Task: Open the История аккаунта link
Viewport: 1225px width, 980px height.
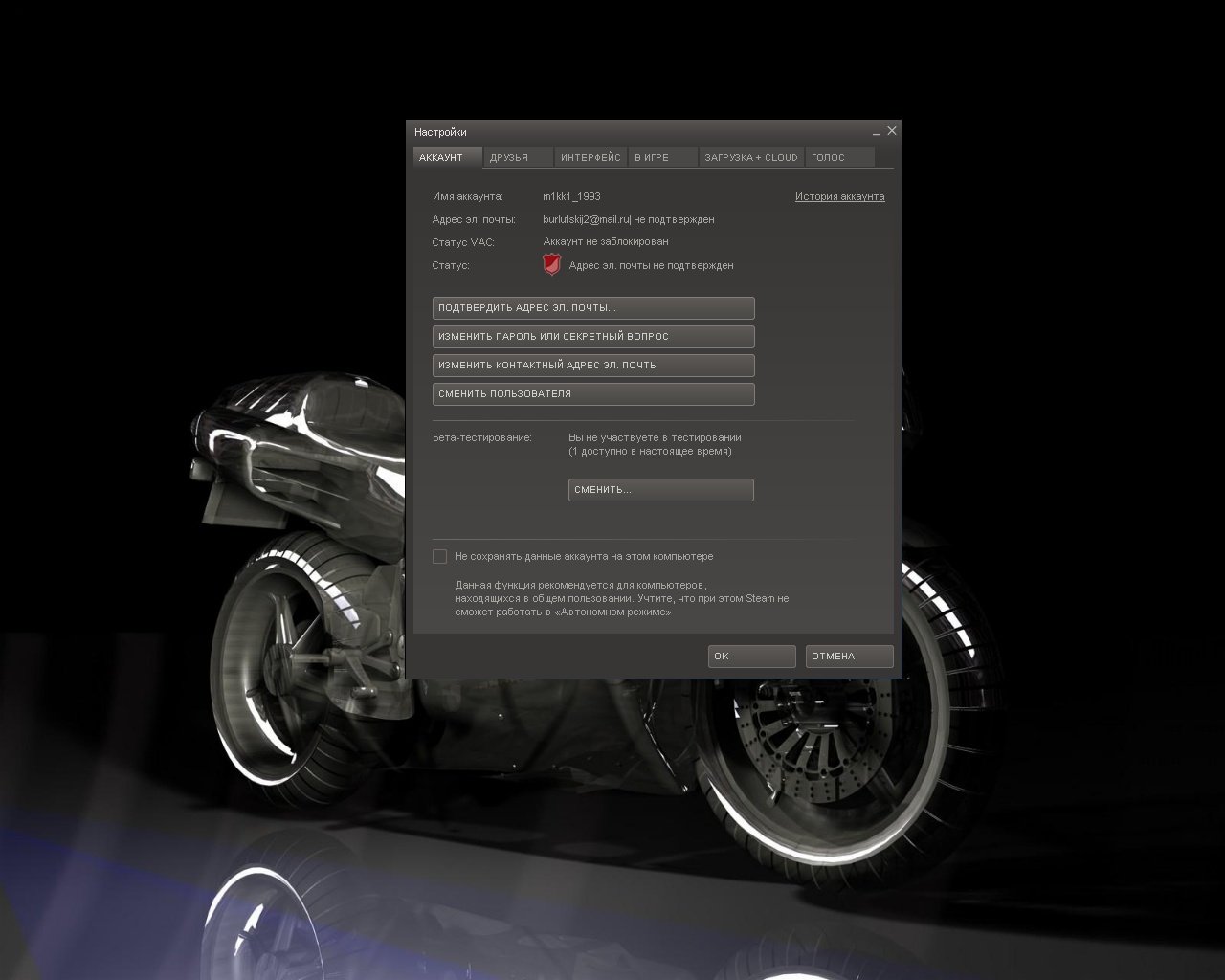Action: tap(839, 196)
